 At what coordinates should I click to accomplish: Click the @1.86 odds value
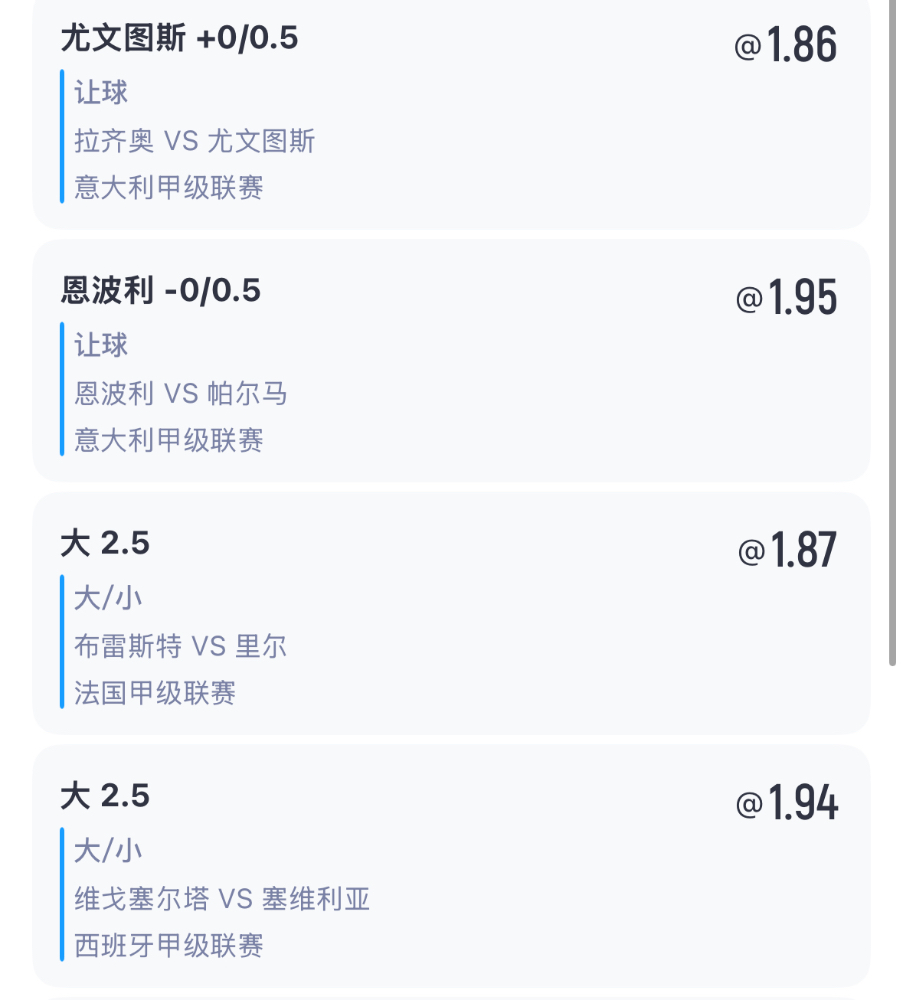pos(786,45)
